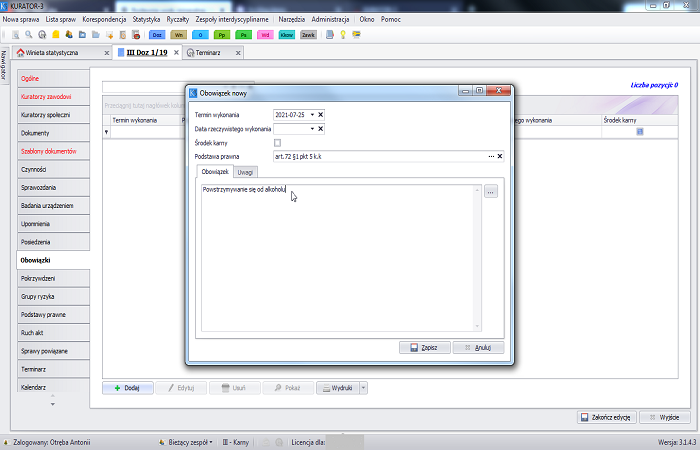Screen dimensions: 700x450
Task: Open the Zespoły interdyscyplinarne menu
Action: point(232,20)
